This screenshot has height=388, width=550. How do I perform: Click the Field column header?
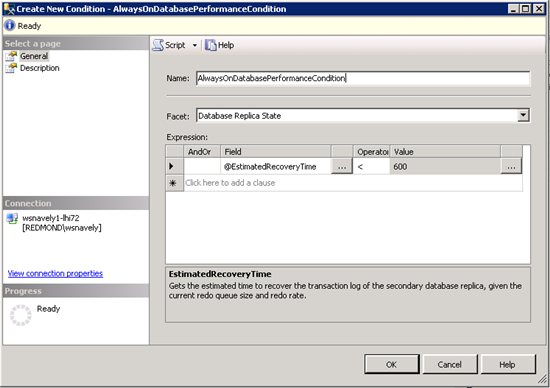[275, 152]
